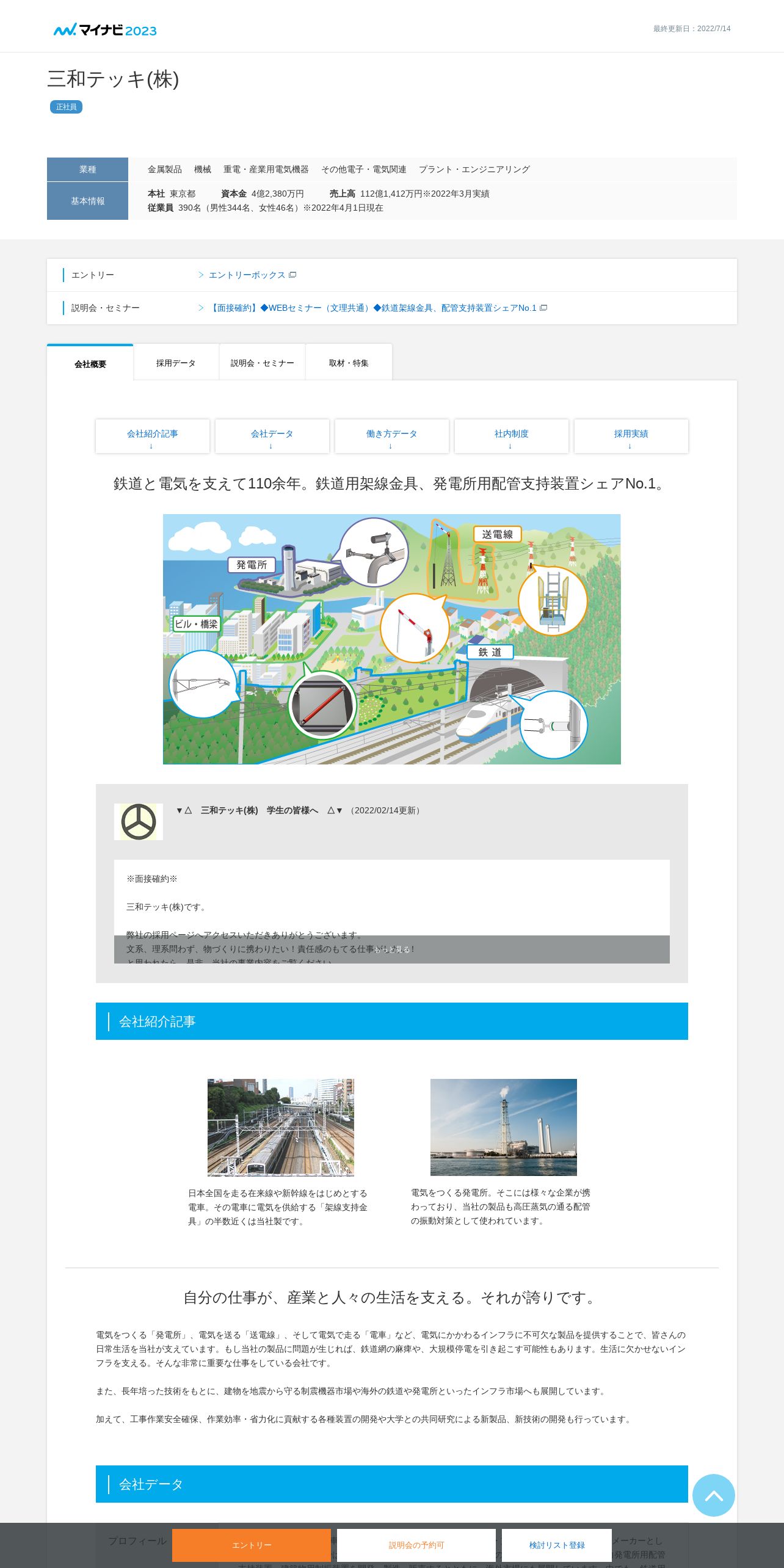Image resolution: width=784 pixels, height=1568 pixels.
Task: Jump to 働き方データ section anchor
Action: (392, 436)
